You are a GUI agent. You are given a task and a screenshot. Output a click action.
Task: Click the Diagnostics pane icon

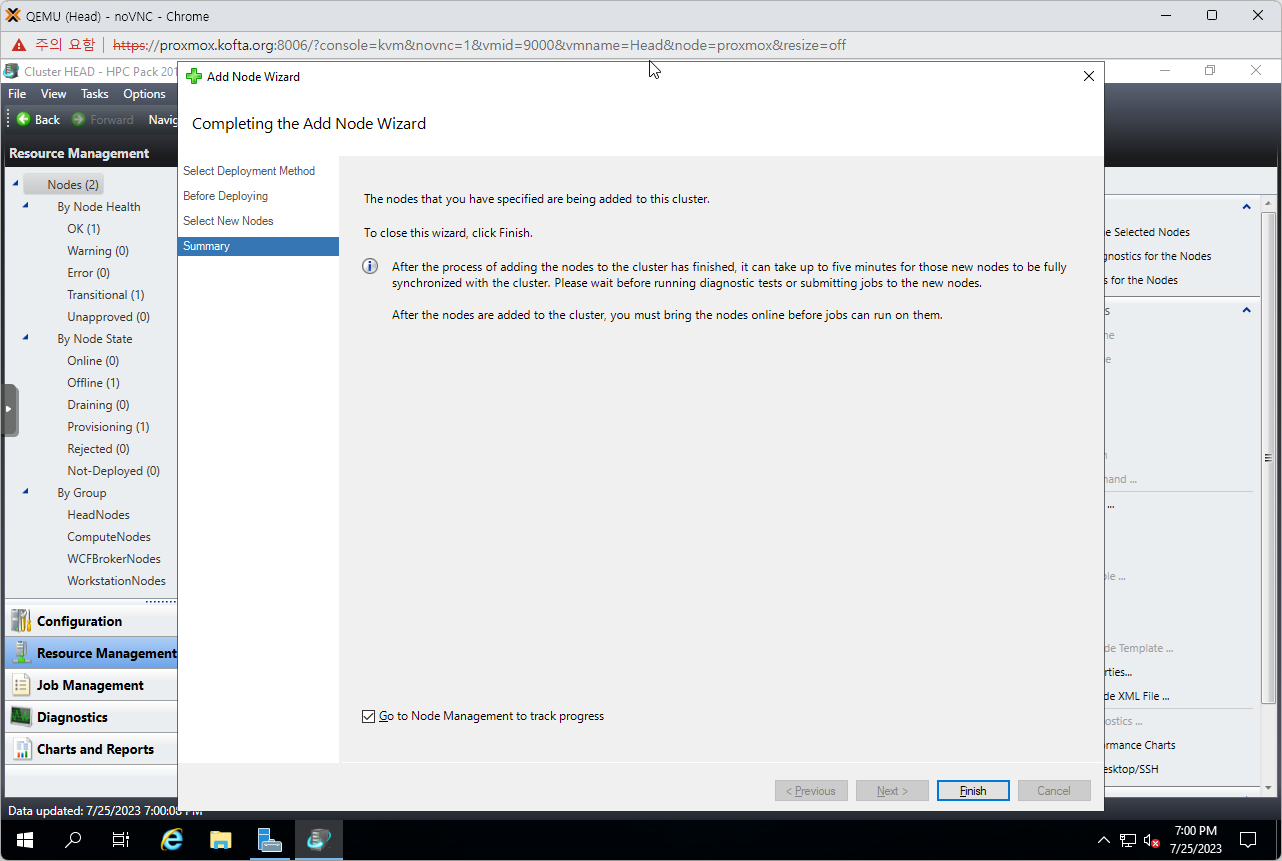click(20, 717)
